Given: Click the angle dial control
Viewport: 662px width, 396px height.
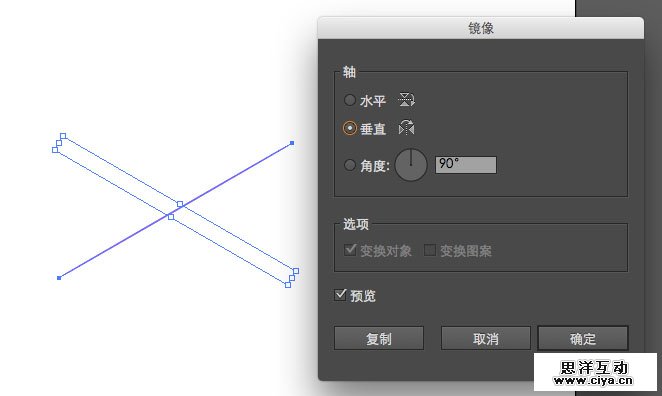Looking at the screenshot, I should click(411, 165).
